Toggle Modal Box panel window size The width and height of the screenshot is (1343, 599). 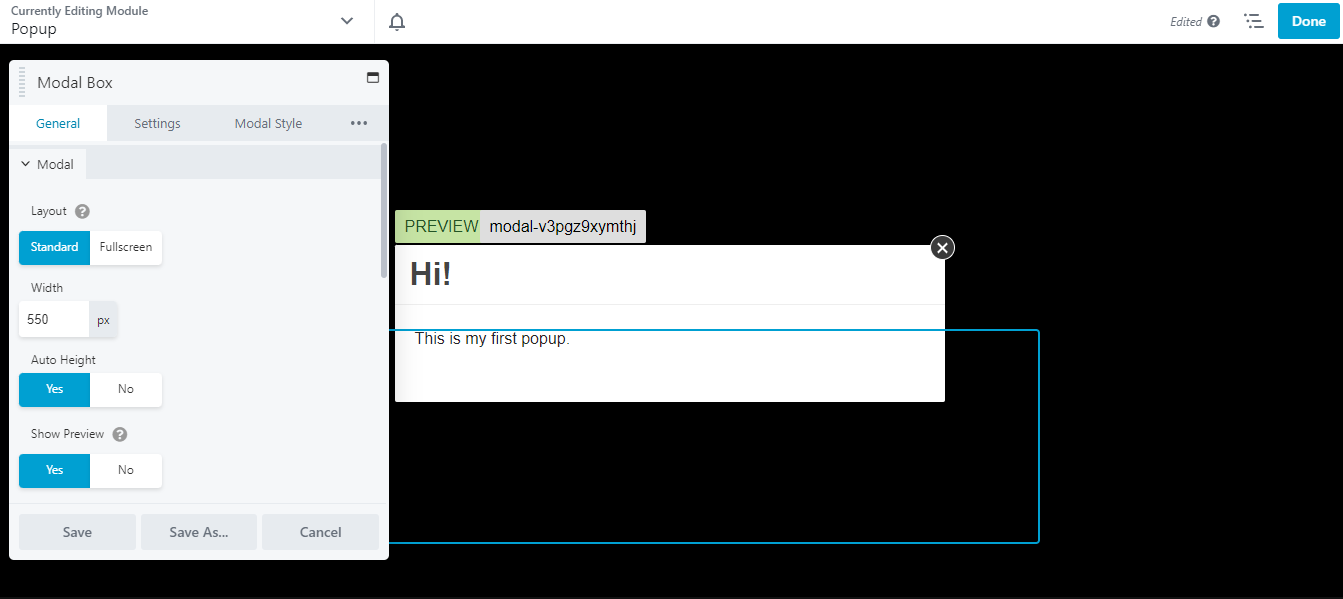click(x=373, y=77)
